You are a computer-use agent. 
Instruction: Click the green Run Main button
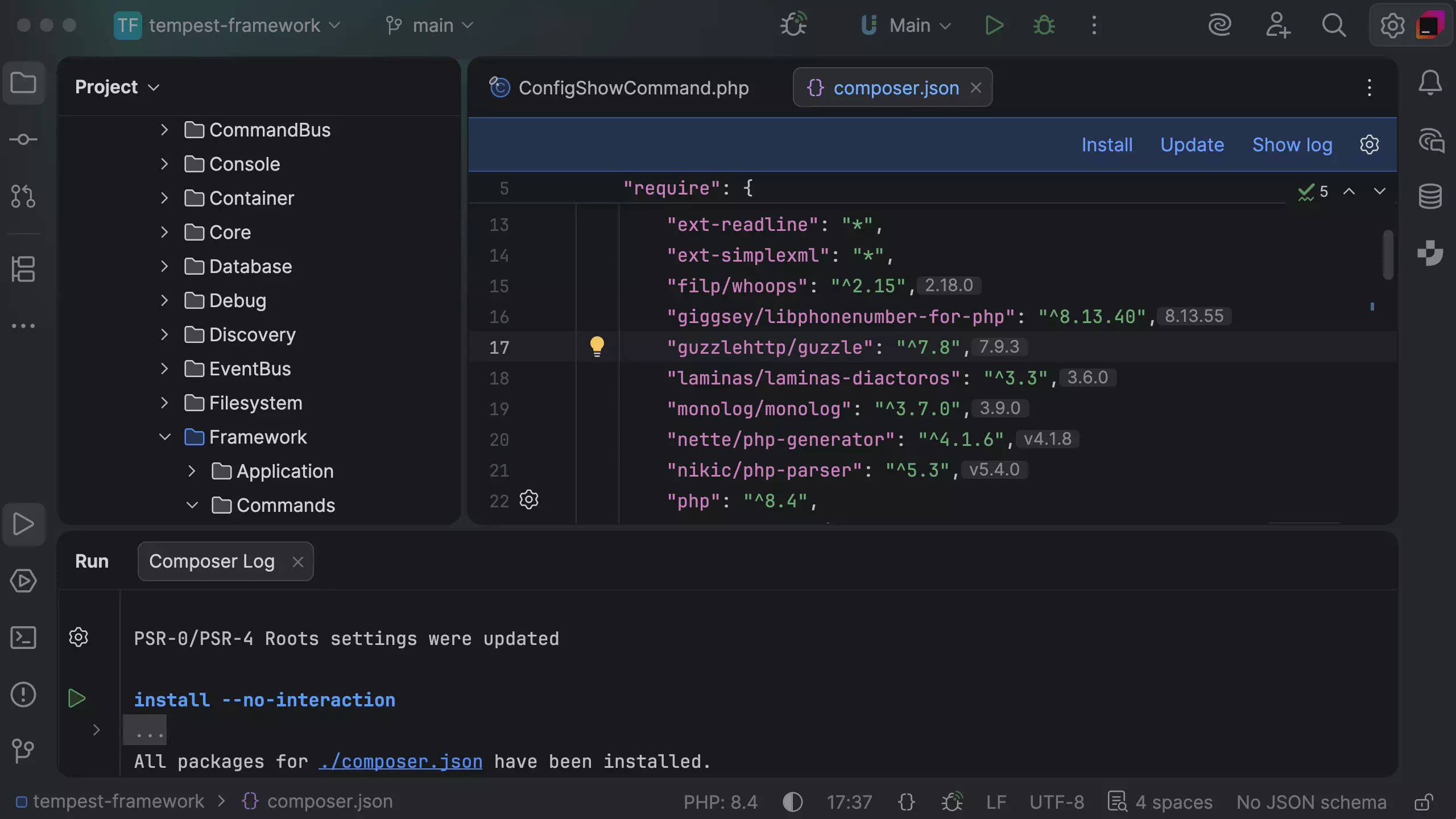point(994,26)
